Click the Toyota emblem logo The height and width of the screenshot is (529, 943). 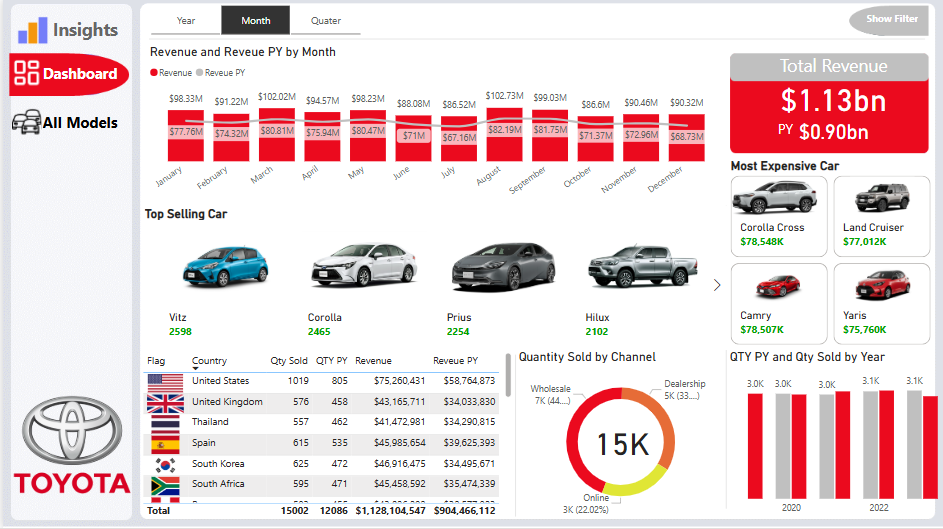pyautogui.click(x=72, y=430)
